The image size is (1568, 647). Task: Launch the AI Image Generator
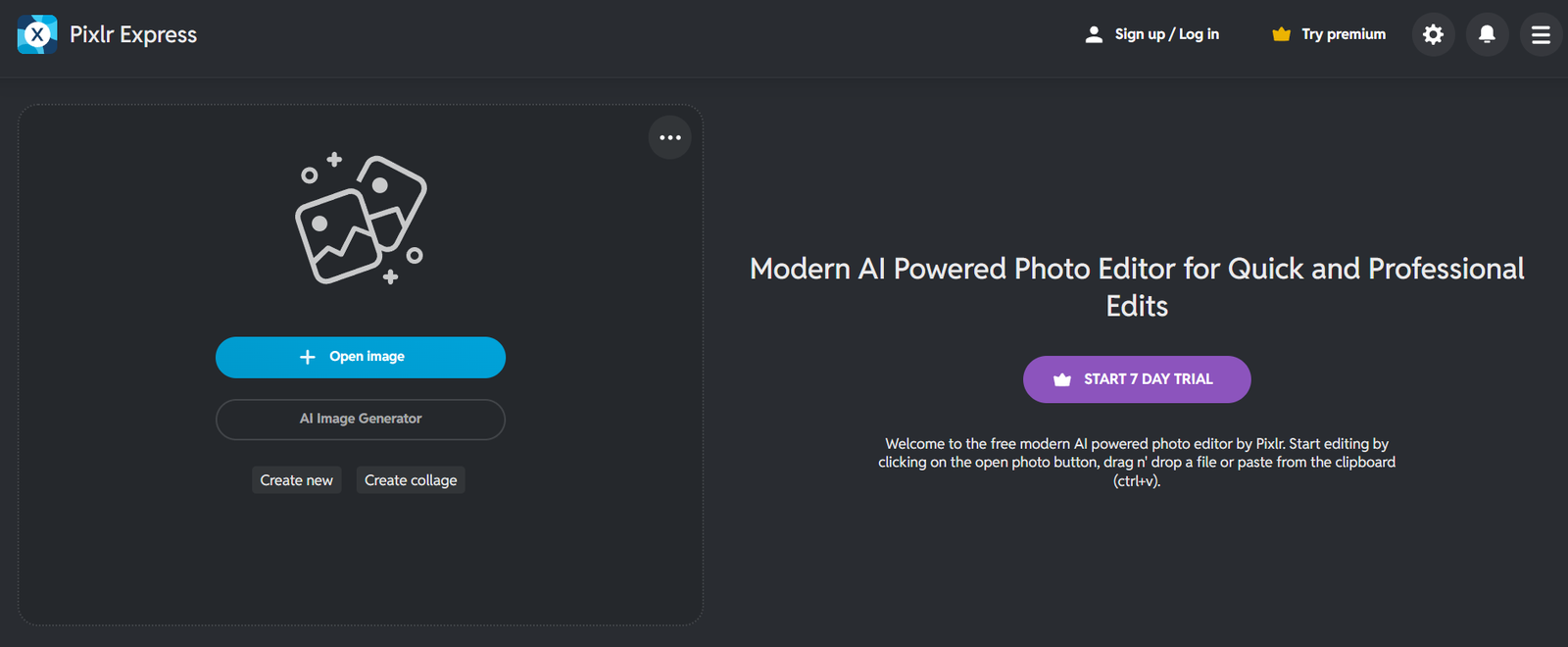coord(361,420)
